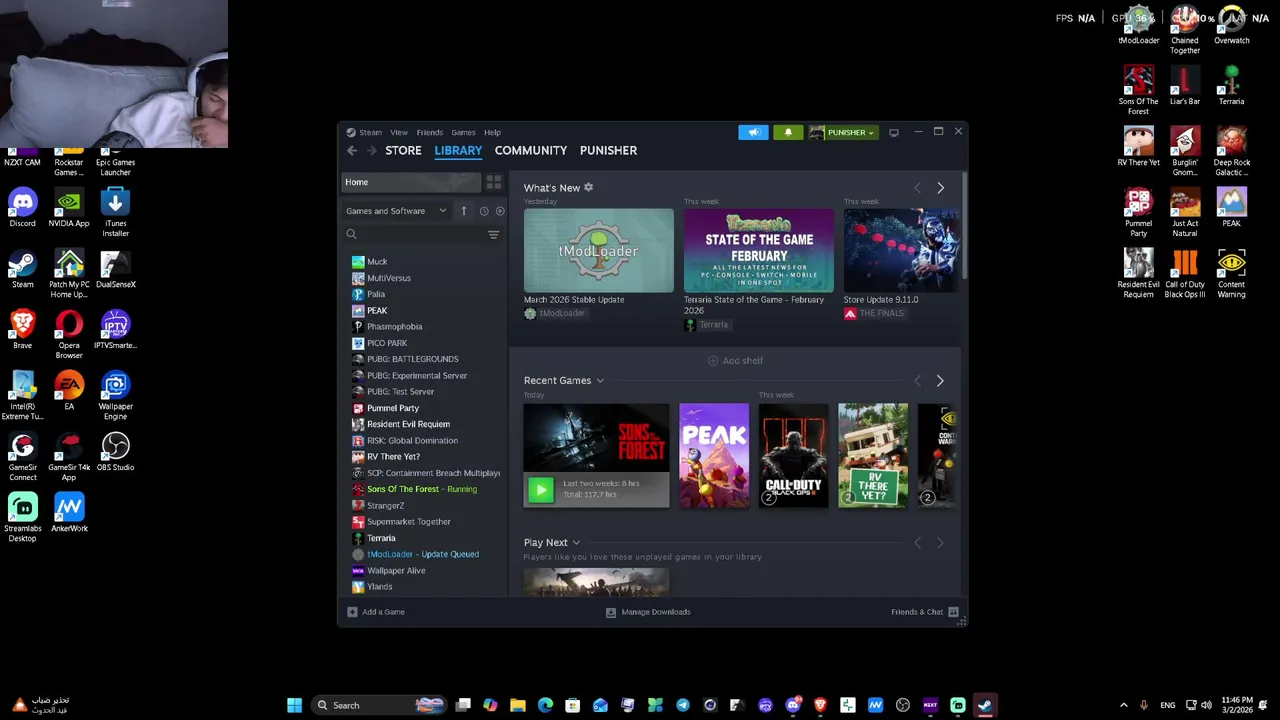Open File Explorer from the taskbar
Viewport: 1280px width, 720px height.
click(x=518, y=706)
